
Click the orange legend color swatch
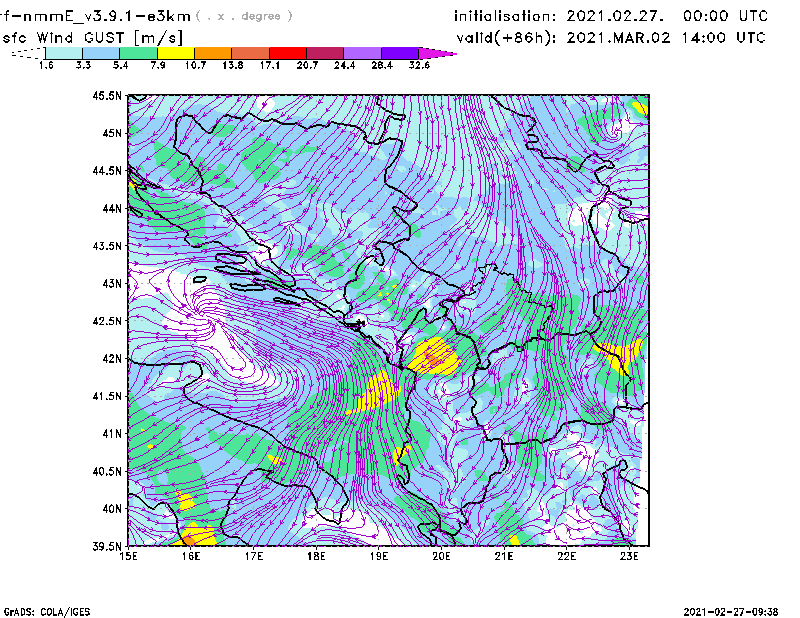tap(213, 53)
